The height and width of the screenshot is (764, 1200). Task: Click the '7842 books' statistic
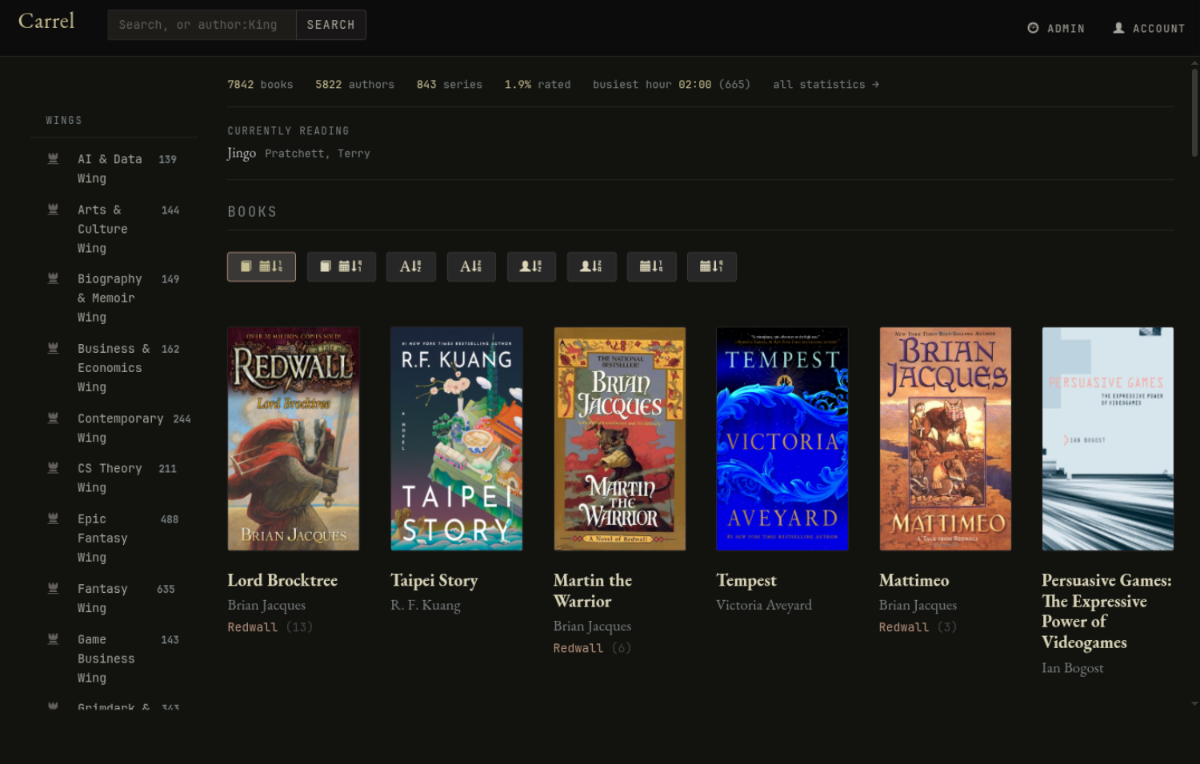[260, 85]
